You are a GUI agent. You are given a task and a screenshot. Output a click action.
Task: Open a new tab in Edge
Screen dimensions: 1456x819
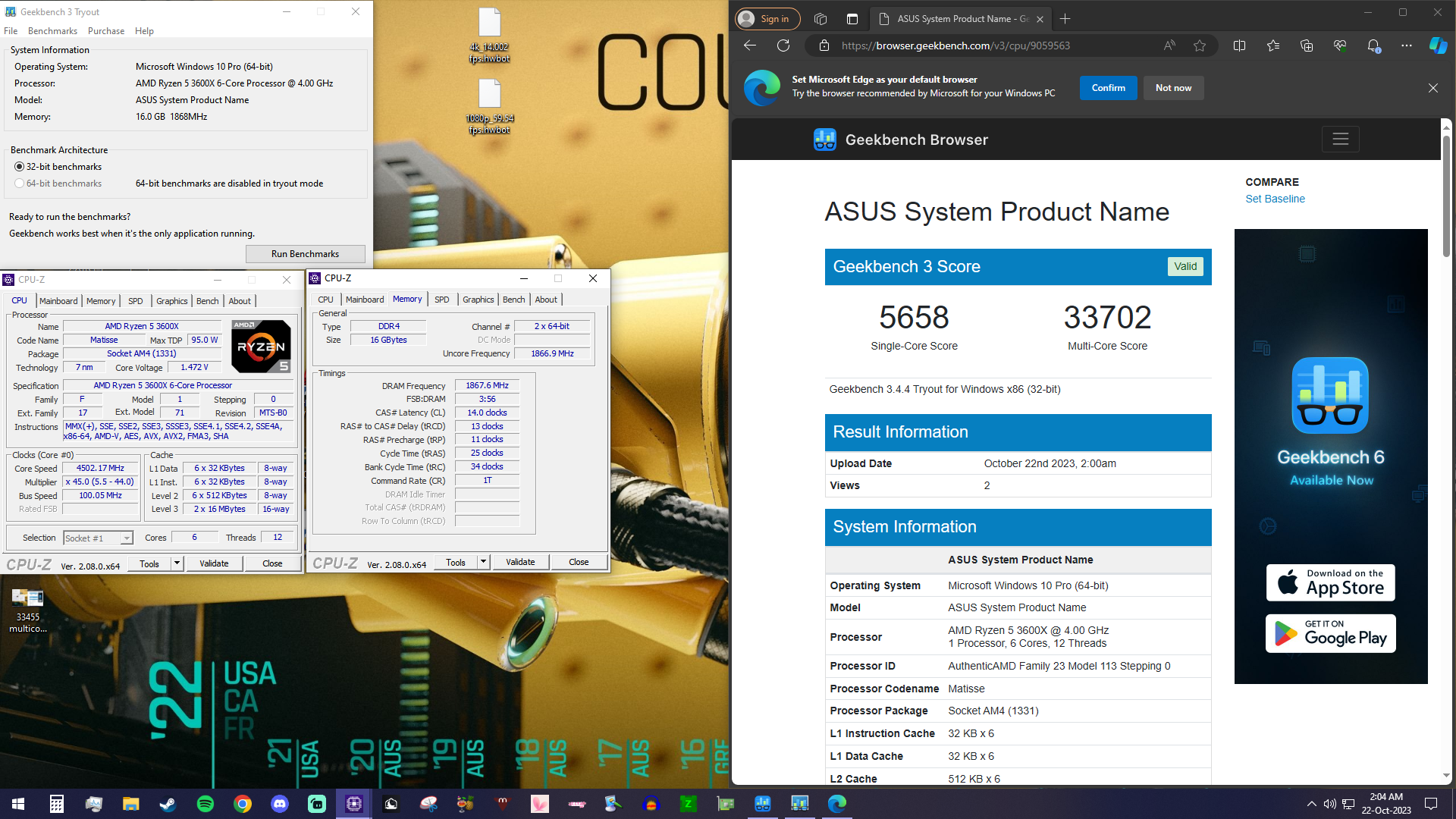pos(1065,19)
